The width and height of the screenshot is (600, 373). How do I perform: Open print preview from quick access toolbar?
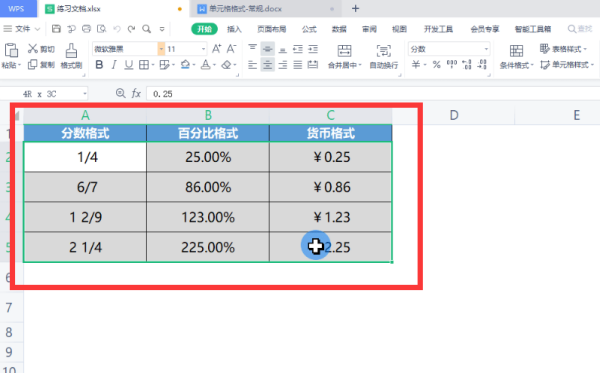101,29
